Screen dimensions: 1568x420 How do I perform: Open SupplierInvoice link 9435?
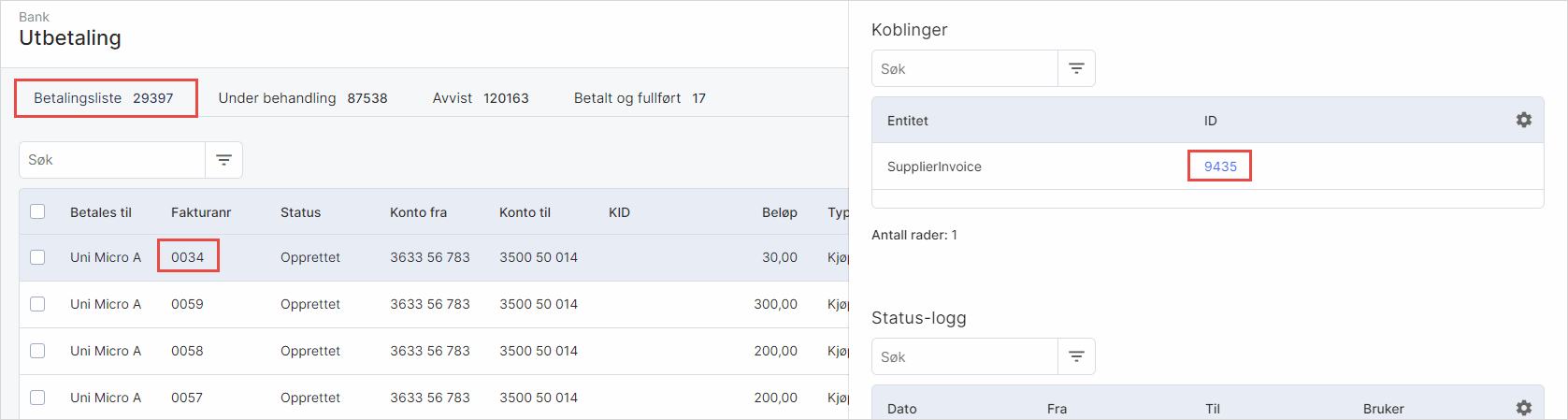click(x=1220, y=167)
